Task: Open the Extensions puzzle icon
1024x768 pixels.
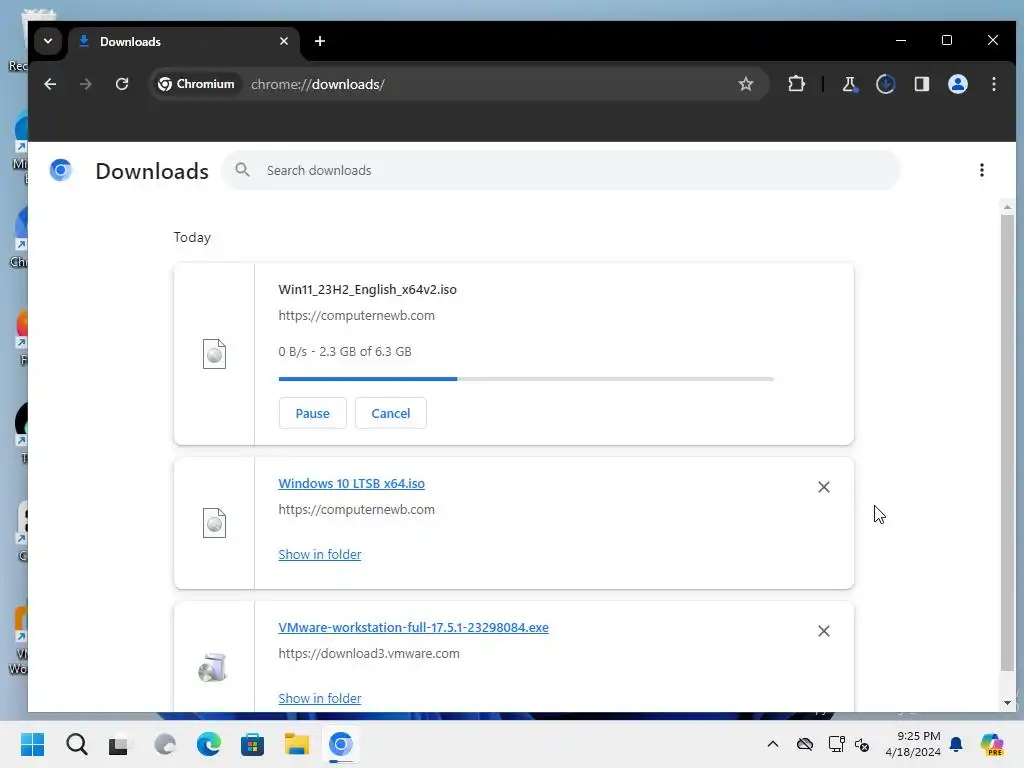Action: click(796, 84)
